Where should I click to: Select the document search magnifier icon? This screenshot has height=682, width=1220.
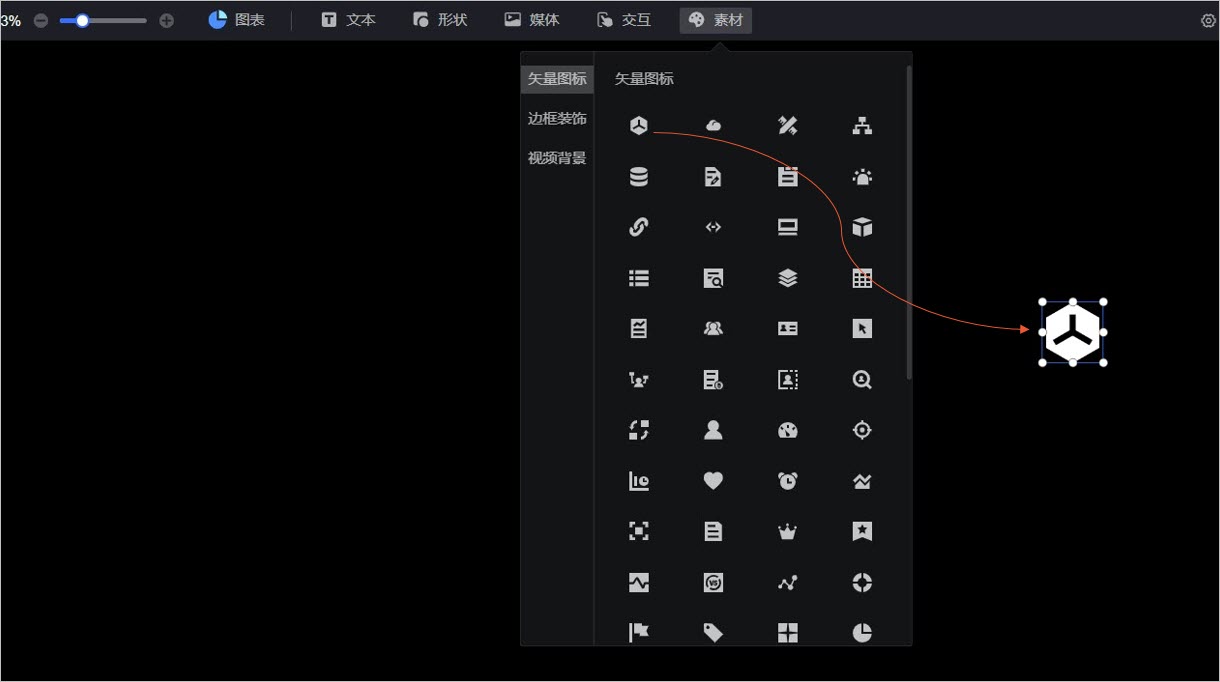713,279
